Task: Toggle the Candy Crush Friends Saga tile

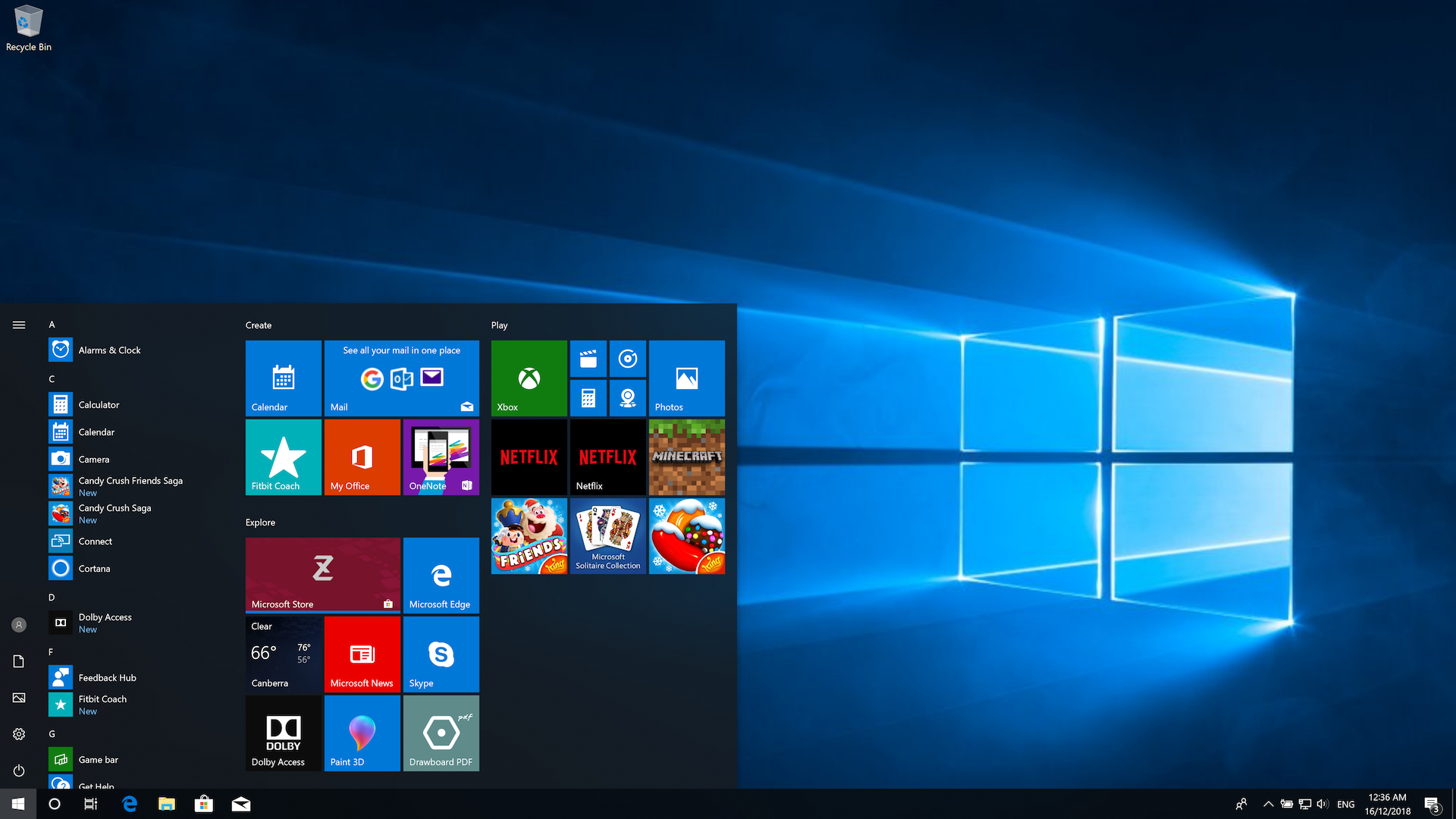Action: point(527,536)
